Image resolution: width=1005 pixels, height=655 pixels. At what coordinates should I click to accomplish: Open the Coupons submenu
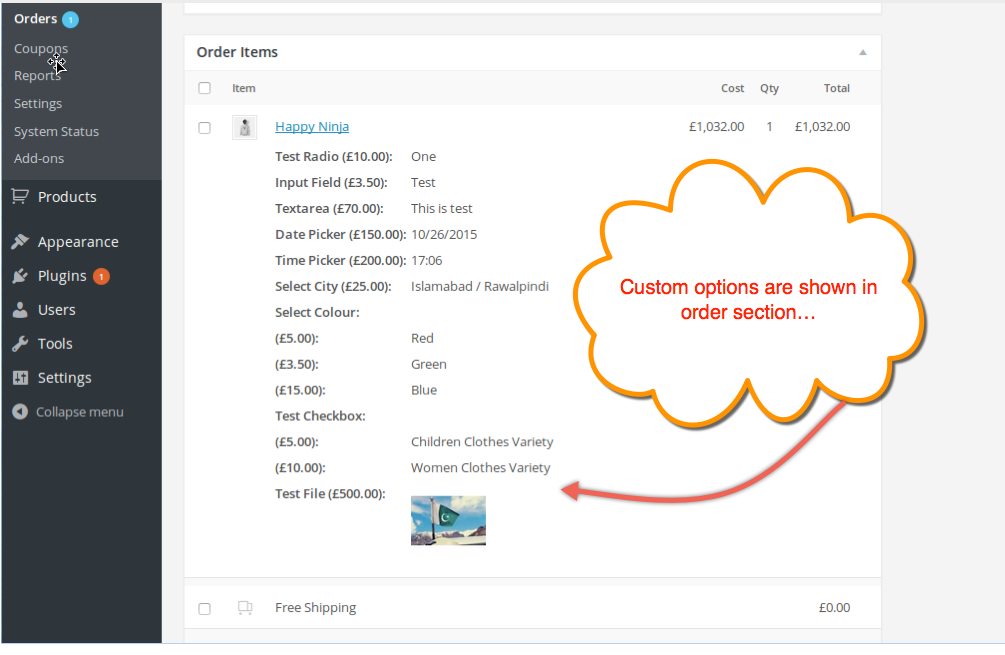coord(41,49)
